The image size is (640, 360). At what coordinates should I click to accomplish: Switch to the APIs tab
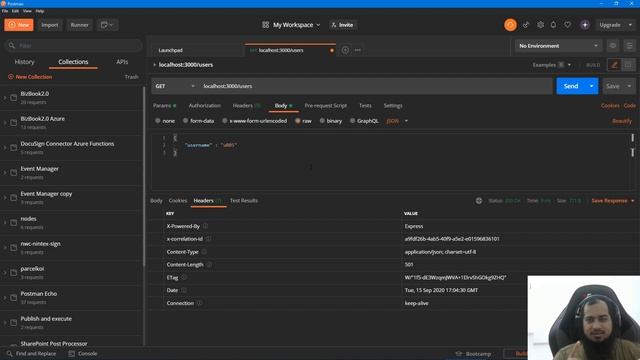[x=122, y=62]
